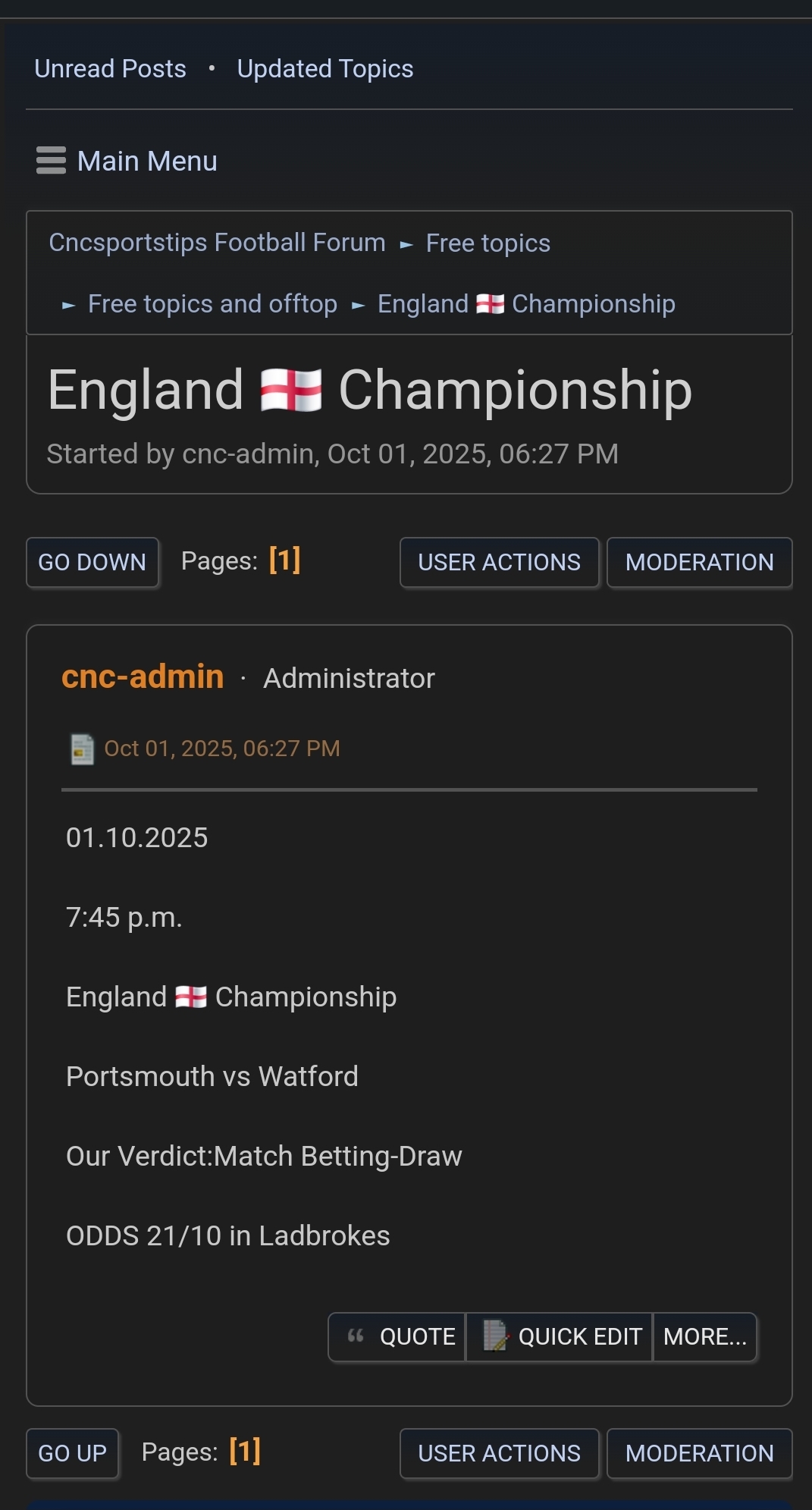Expand top USER ACTIONS dropdown
Image resolution: width=812 pixels, height=1510 pixels.
pyautogui.click(x=499, y=562)
